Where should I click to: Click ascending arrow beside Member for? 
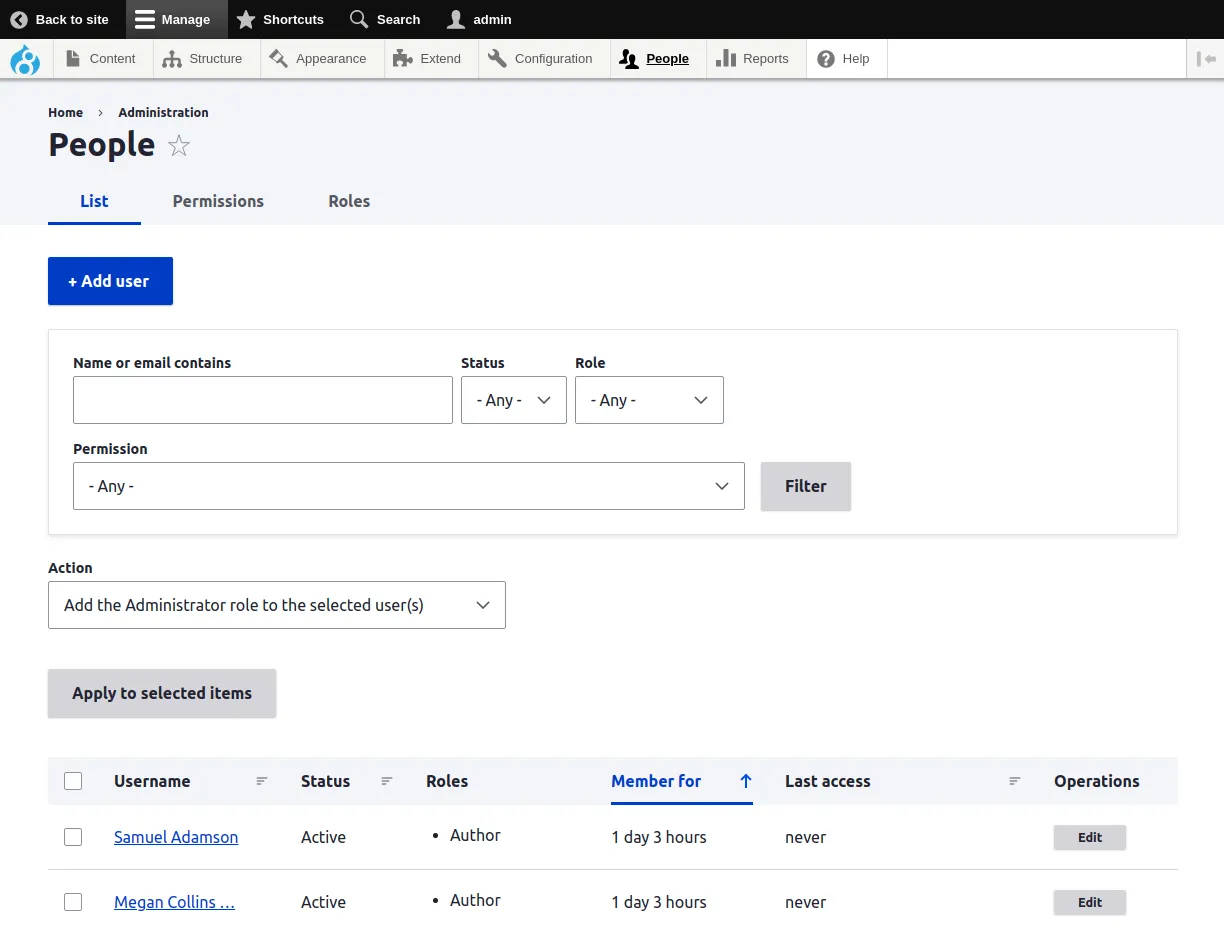click(x=745, y=781)
